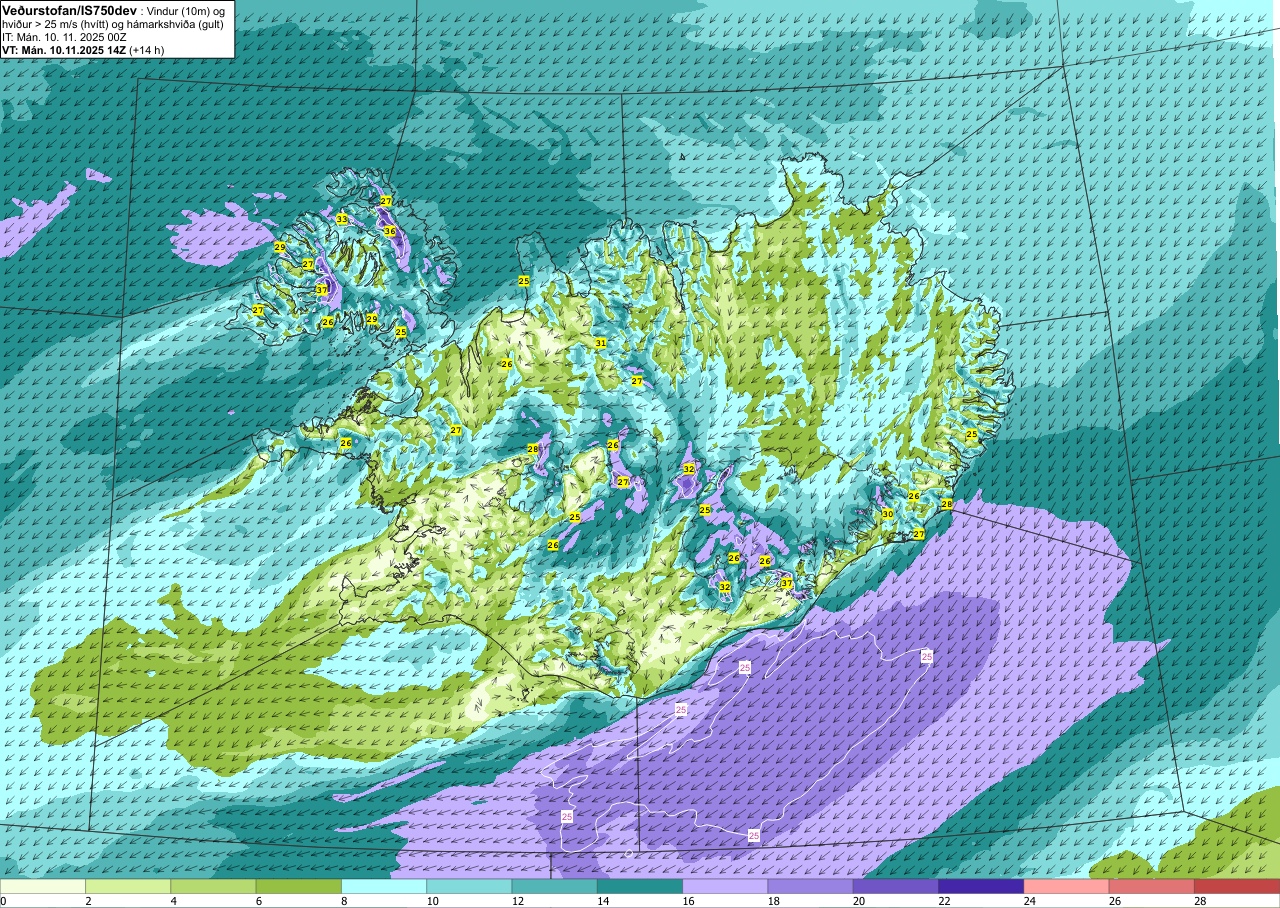Click the yellow gust label 31

pyautogui.click(x=601, y=343)
